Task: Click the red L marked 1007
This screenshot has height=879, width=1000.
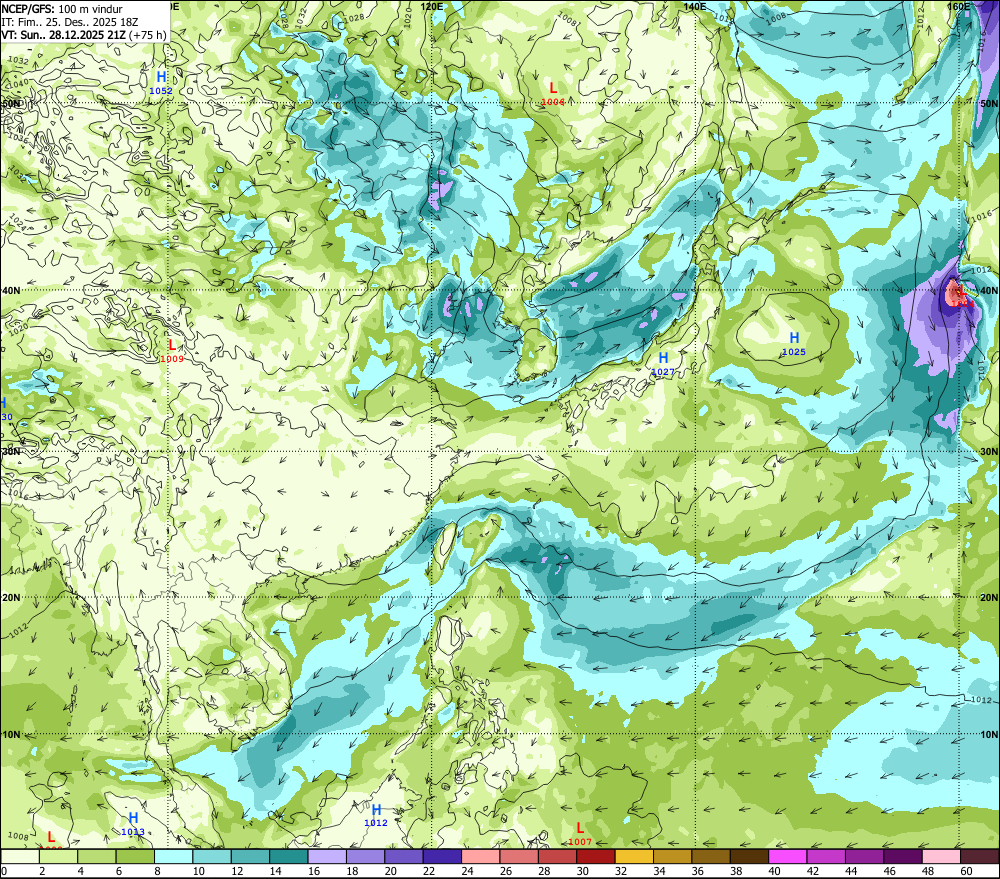Action: pos(580,829)
